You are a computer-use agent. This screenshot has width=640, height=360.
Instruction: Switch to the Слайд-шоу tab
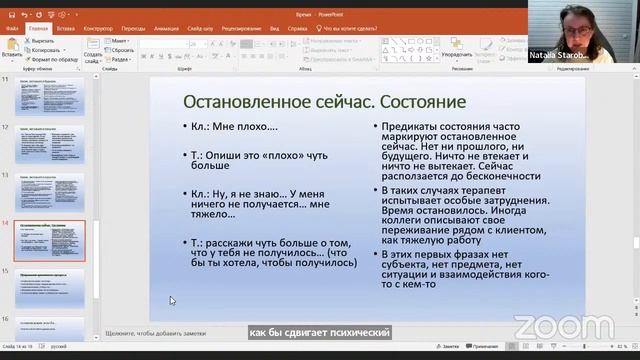(200, 29)
